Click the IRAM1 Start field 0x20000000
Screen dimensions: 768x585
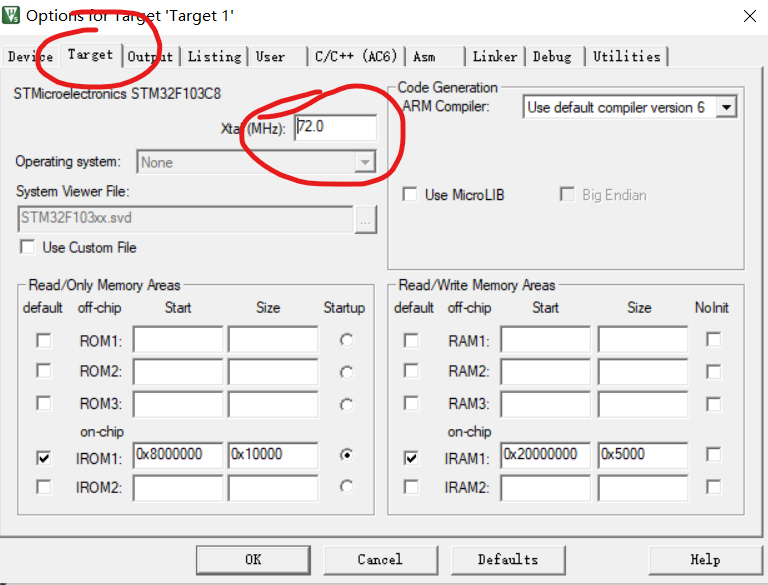[545, 455]
